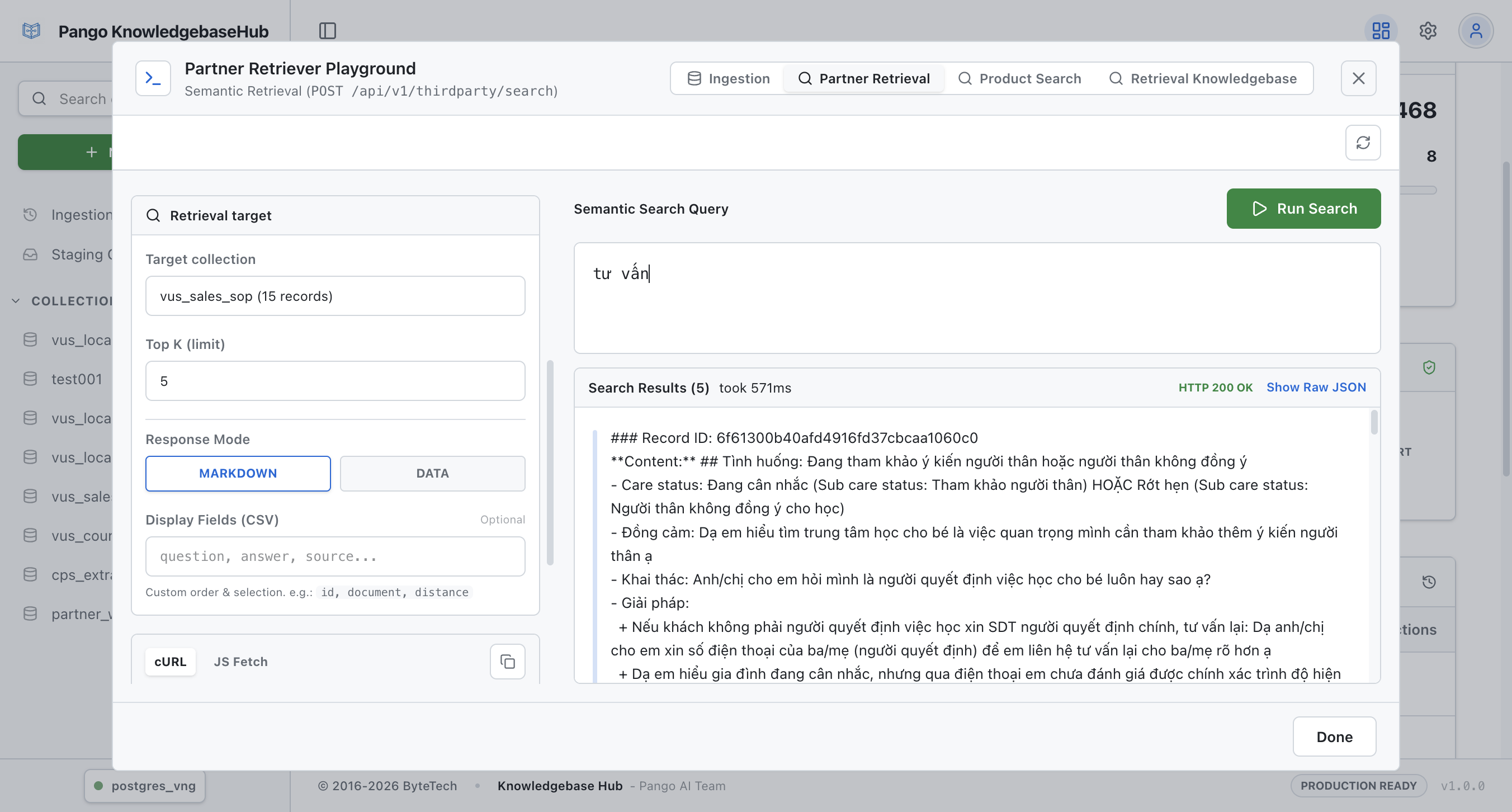The image size is (1512, 812).
Task: Click the search results vertical scrollbar
Action: (x=1374, y=422)
